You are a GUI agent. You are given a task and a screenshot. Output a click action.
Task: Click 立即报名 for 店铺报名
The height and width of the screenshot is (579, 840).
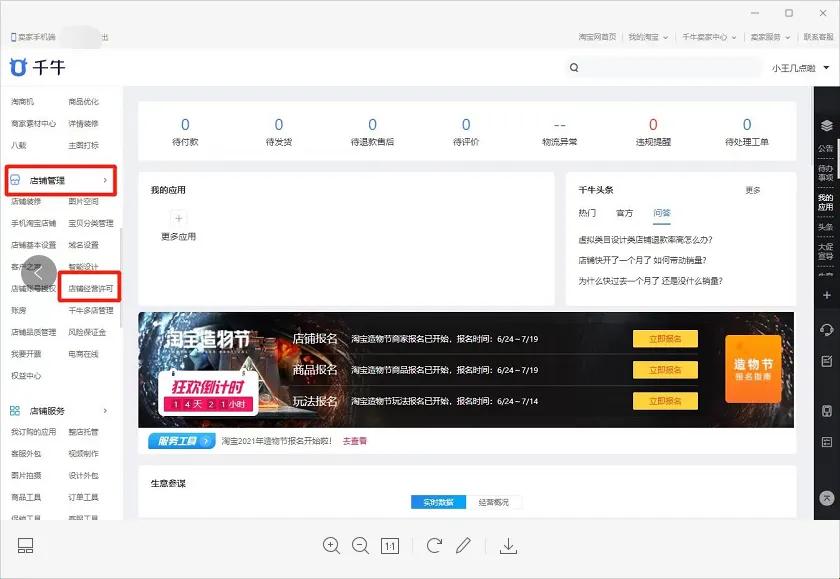pyautogui.click(x=666, y=339)
